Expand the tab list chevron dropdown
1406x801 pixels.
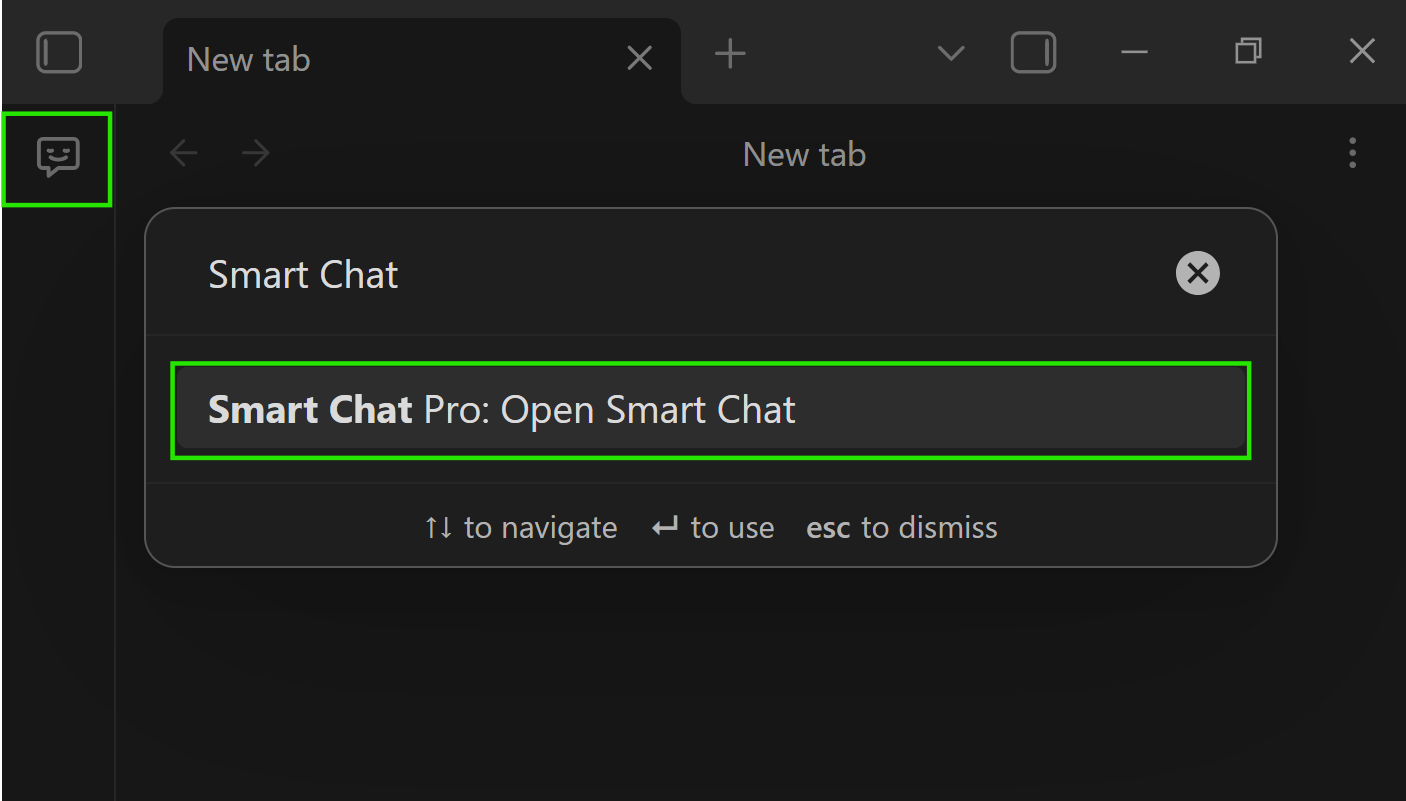coord(950,54)
